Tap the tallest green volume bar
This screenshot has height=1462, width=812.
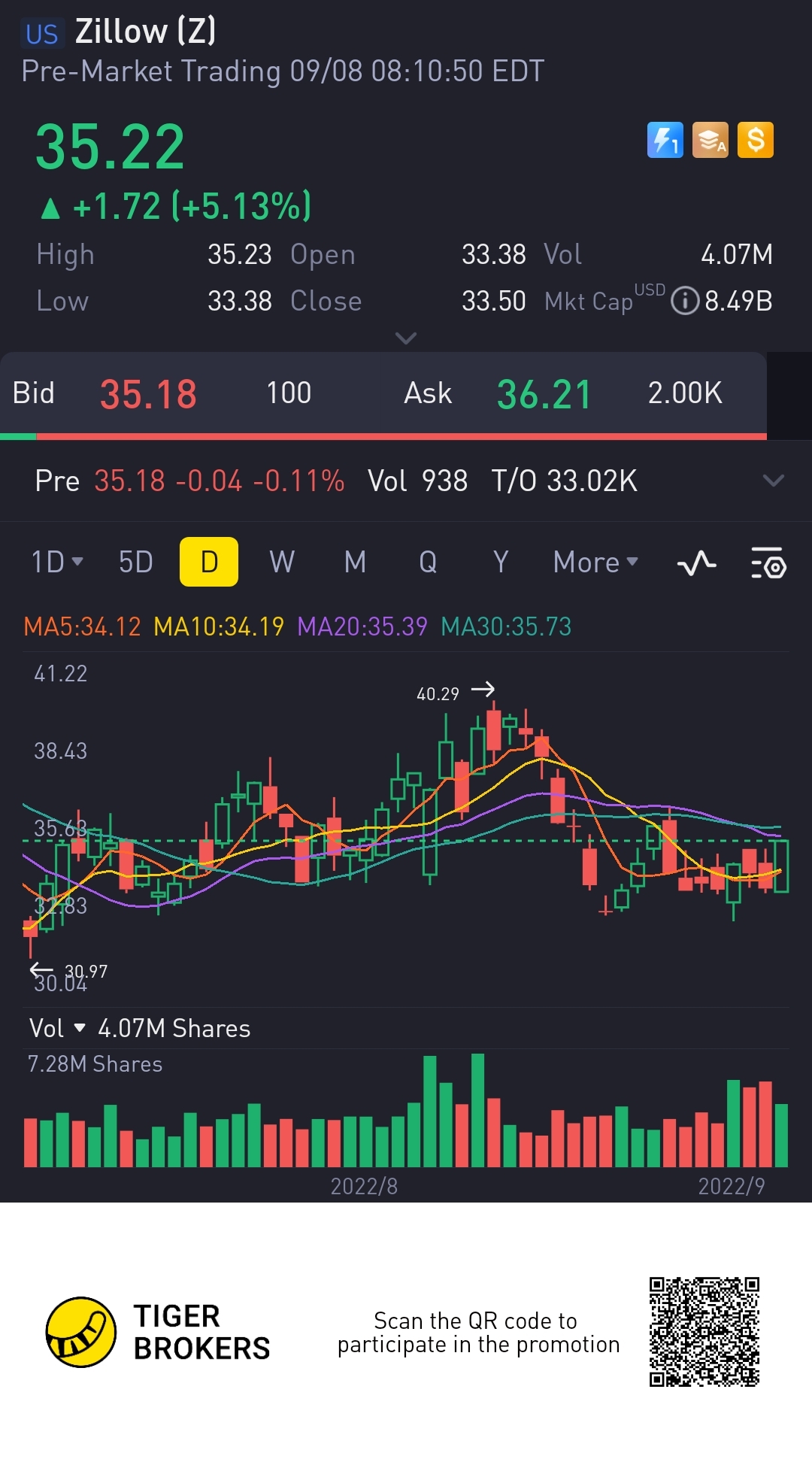478,1110
